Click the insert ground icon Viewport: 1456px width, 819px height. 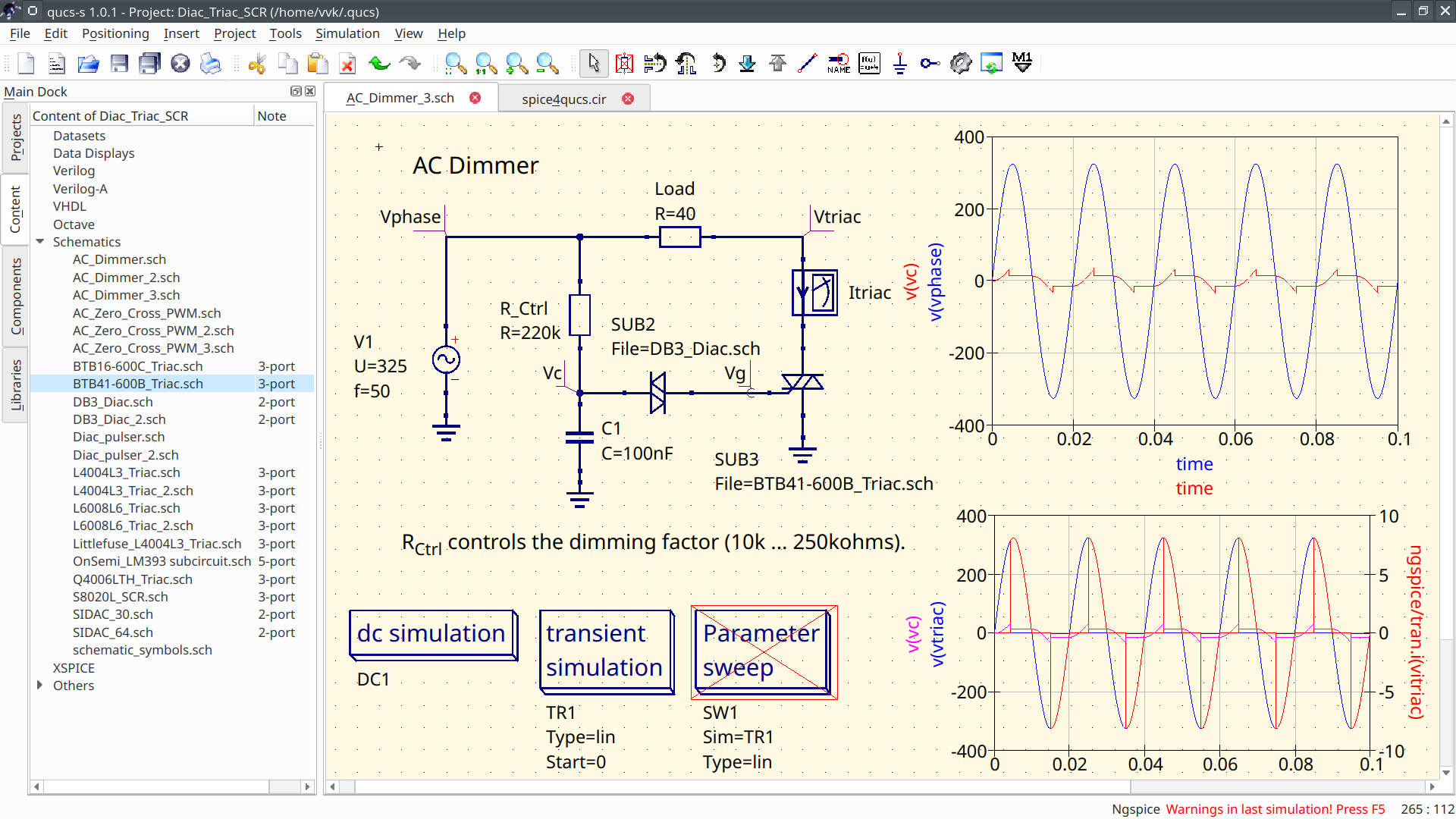[x=899, y=64]
